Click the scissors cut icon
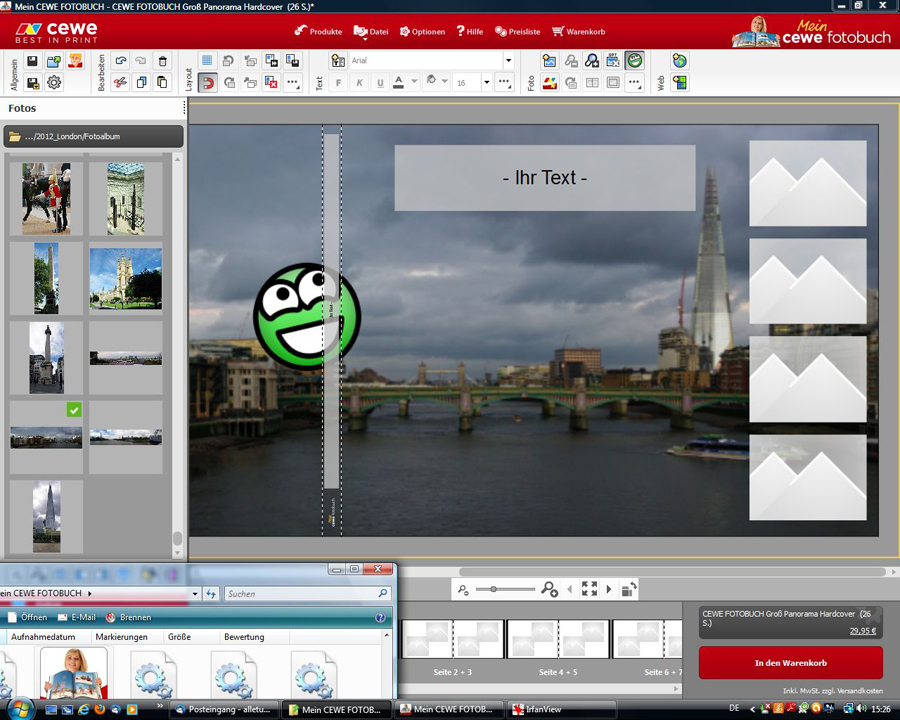This screenshot has width=900, height=720. coord(120,83)
